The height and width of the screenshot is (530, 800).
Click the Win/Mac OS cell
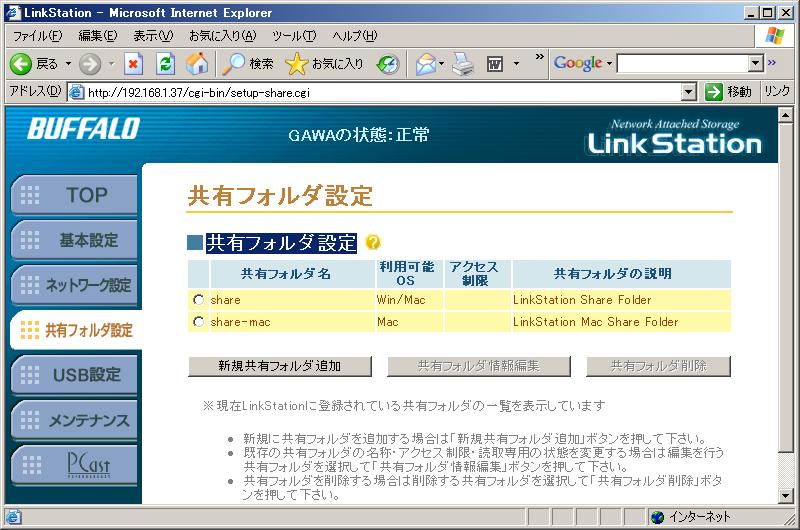(409, 300)
